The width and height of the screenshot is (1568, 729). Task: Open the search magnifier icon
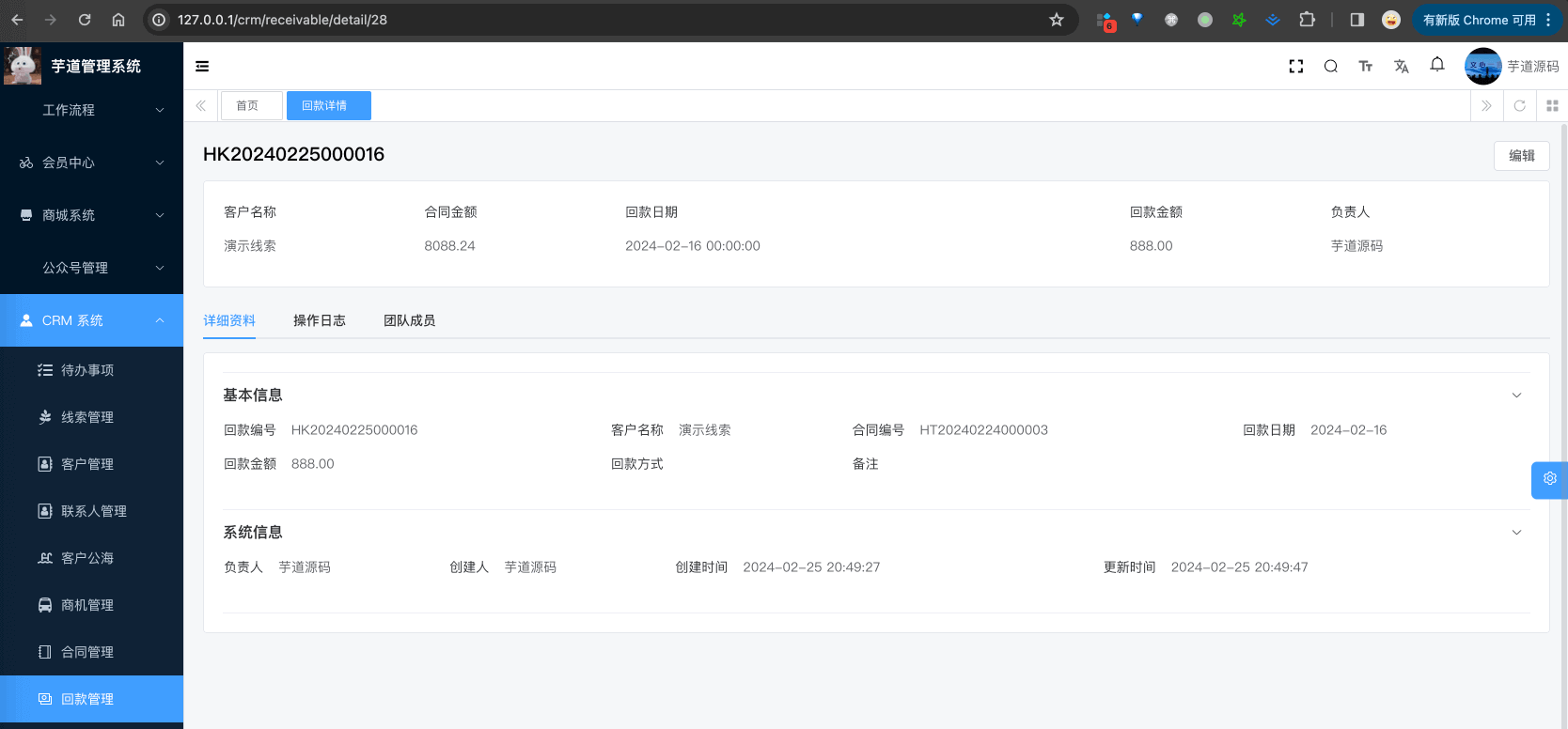tap(1331, 67)
